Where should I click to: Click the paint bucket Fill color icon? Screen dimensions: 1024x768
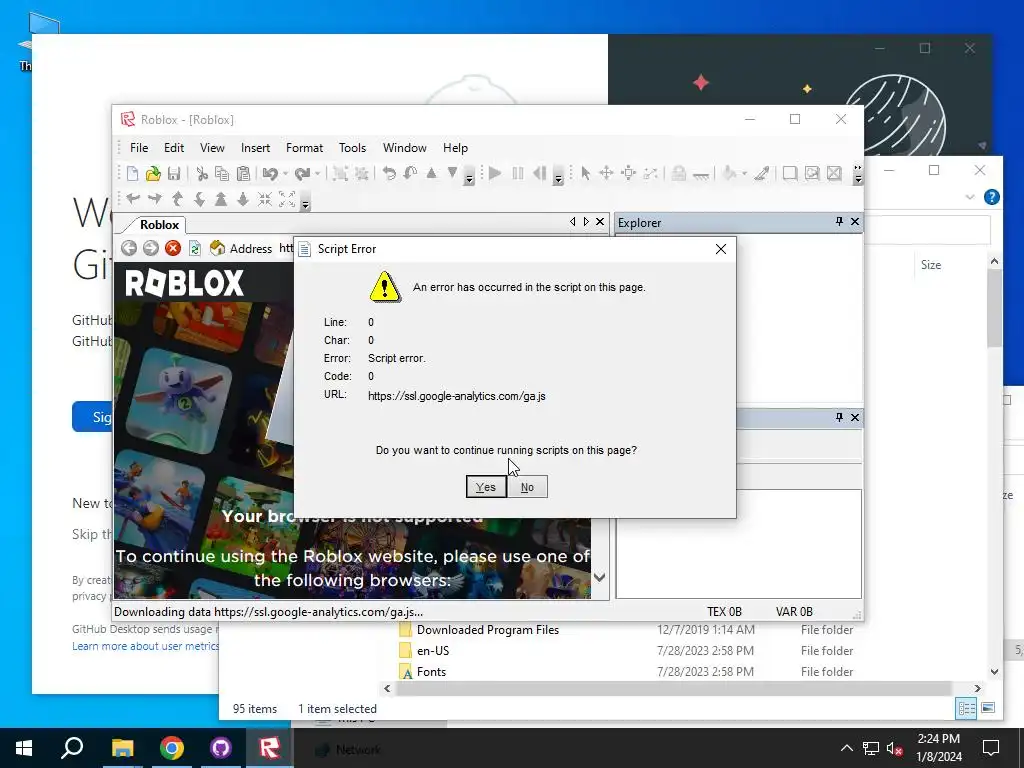click(x=729, y=174)
